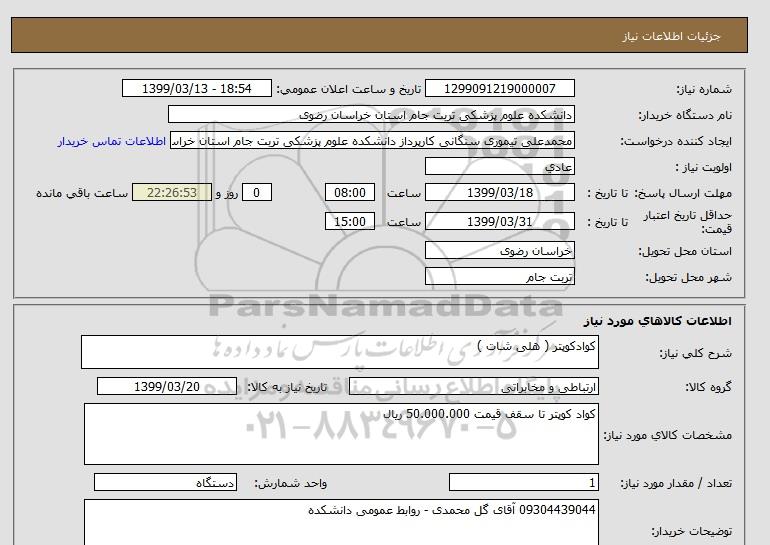Click the general description box کوادکوپتر

click(340, 352)
